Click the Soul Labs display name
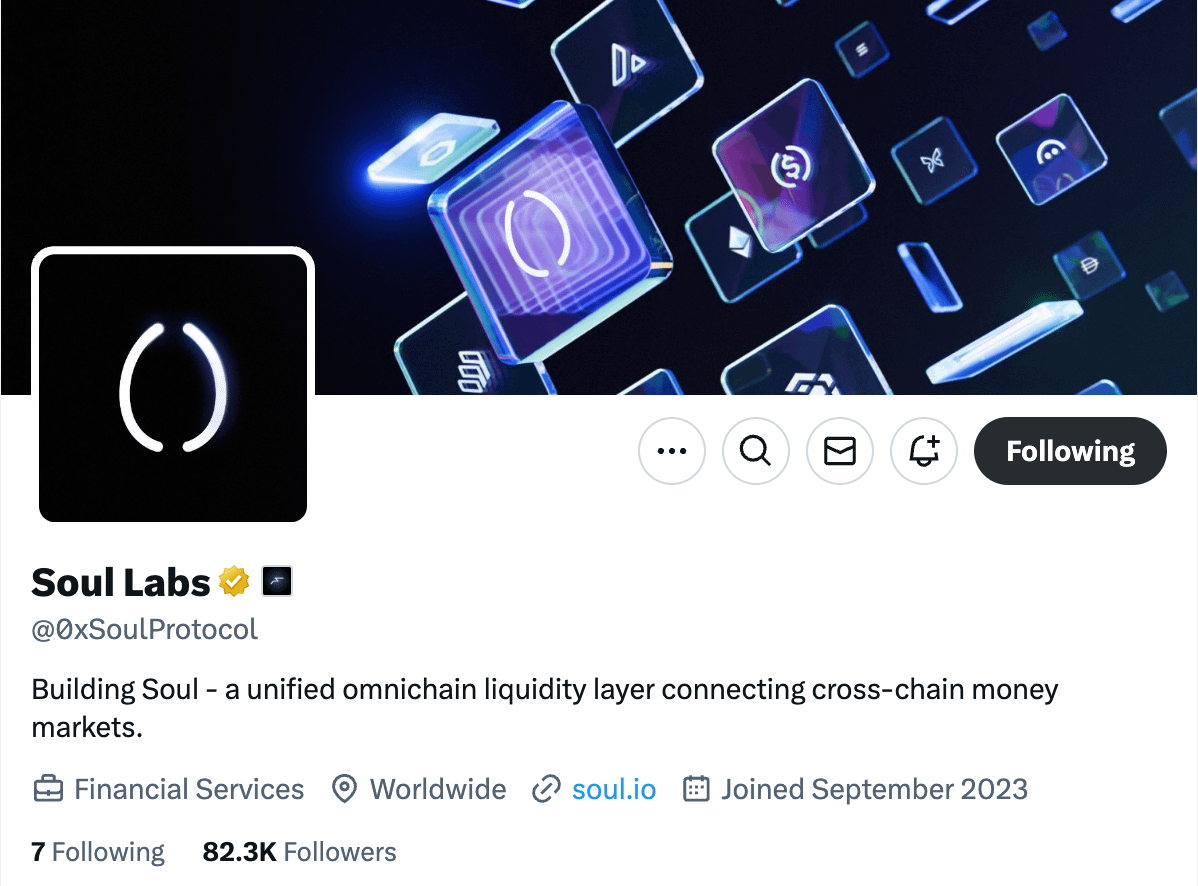The height and width of the screenshot is (886, 1198). click(121, 583)
